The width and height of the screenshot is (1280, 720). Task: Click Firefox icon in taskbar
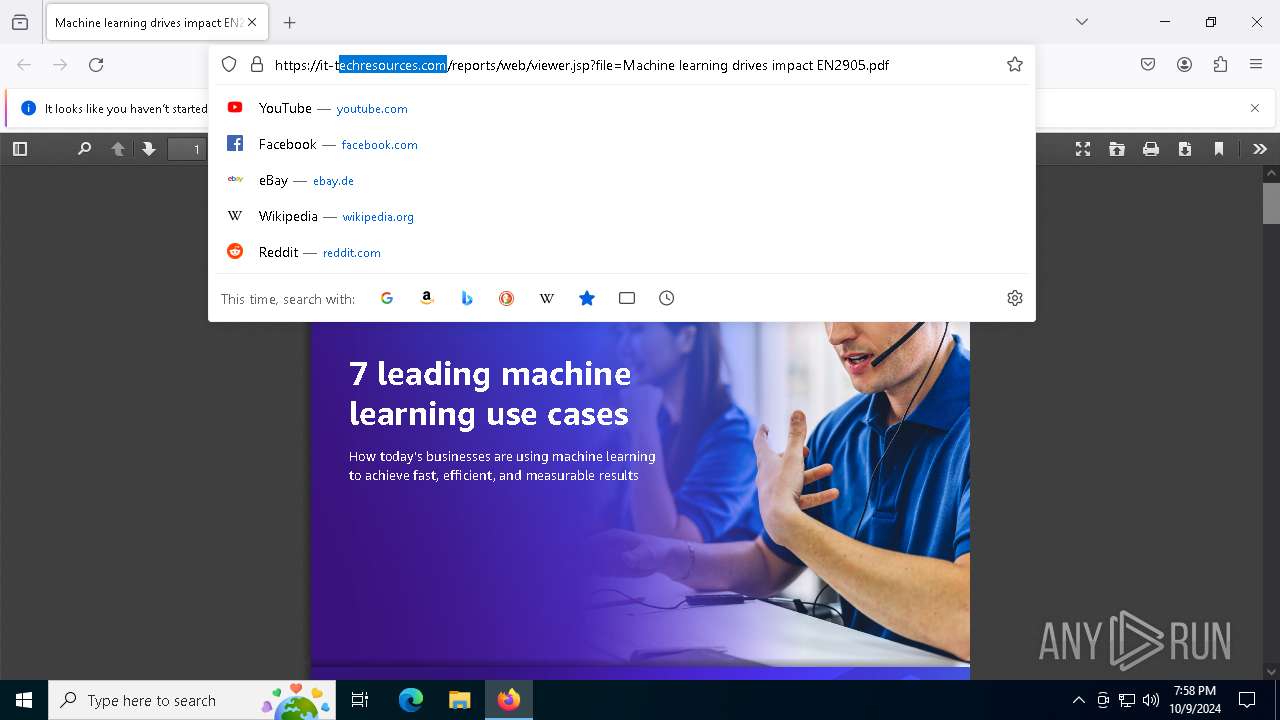click(x=509, y=700)
